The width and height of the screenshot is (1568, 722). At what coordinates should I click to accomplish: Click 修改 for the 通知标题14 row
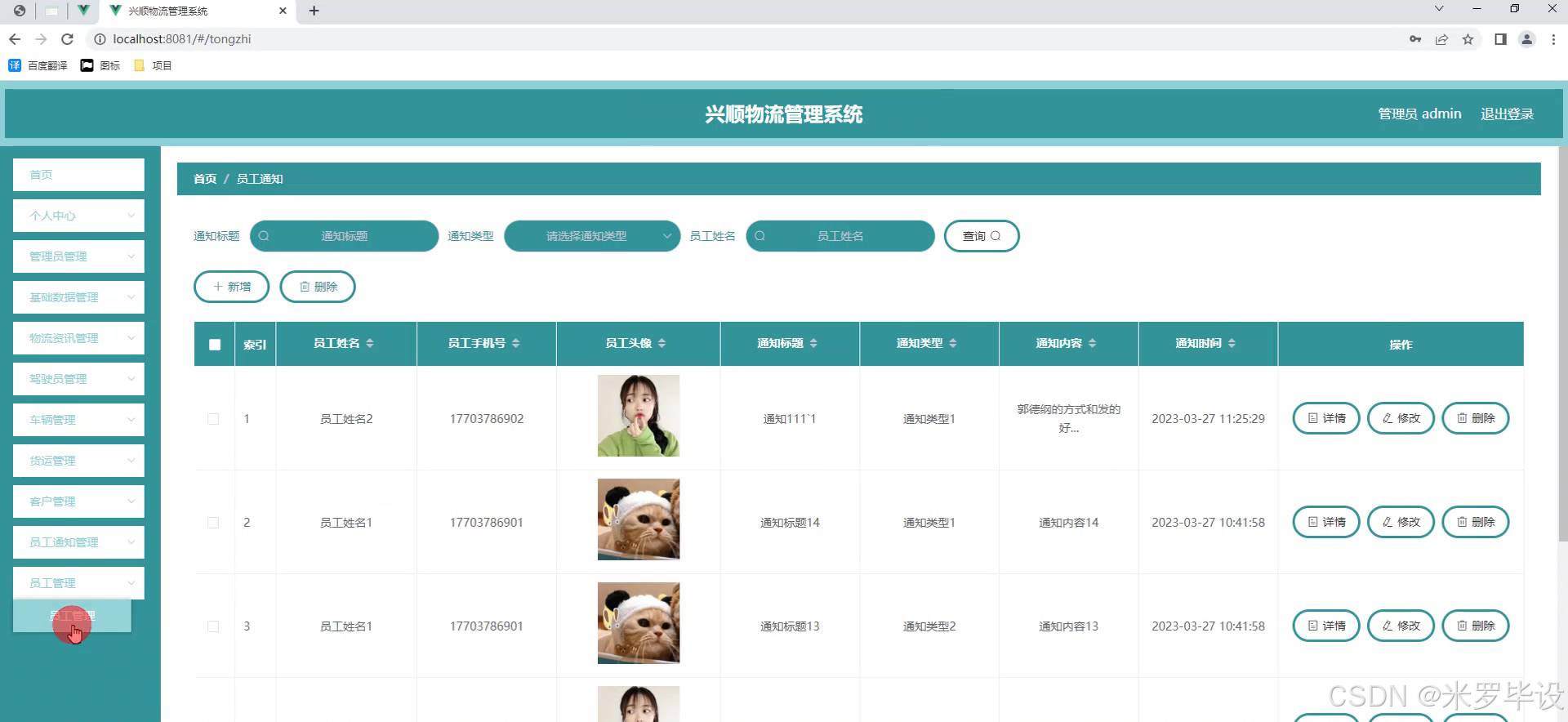[x=1401, y=522]
